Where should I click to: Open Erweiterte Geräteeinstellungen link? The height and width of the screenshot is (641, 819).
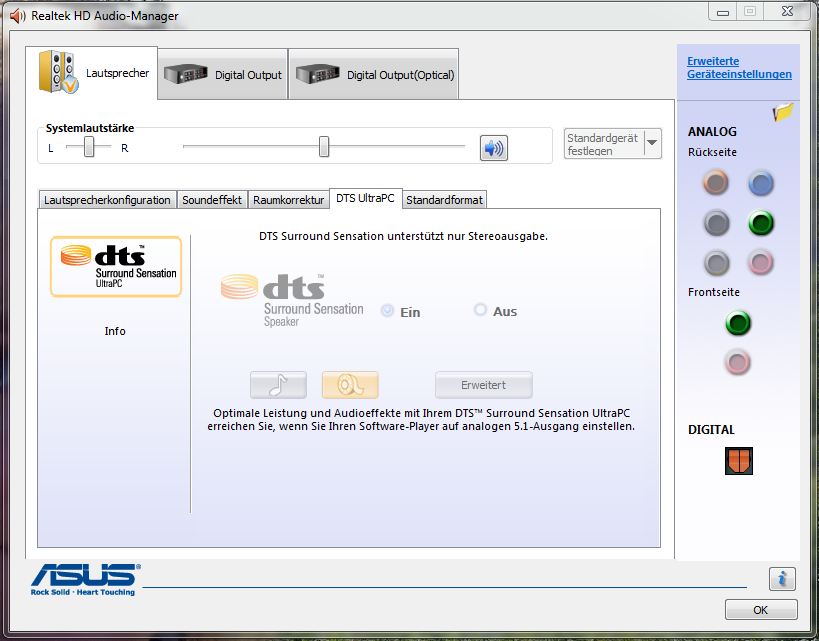coord(739,67)
